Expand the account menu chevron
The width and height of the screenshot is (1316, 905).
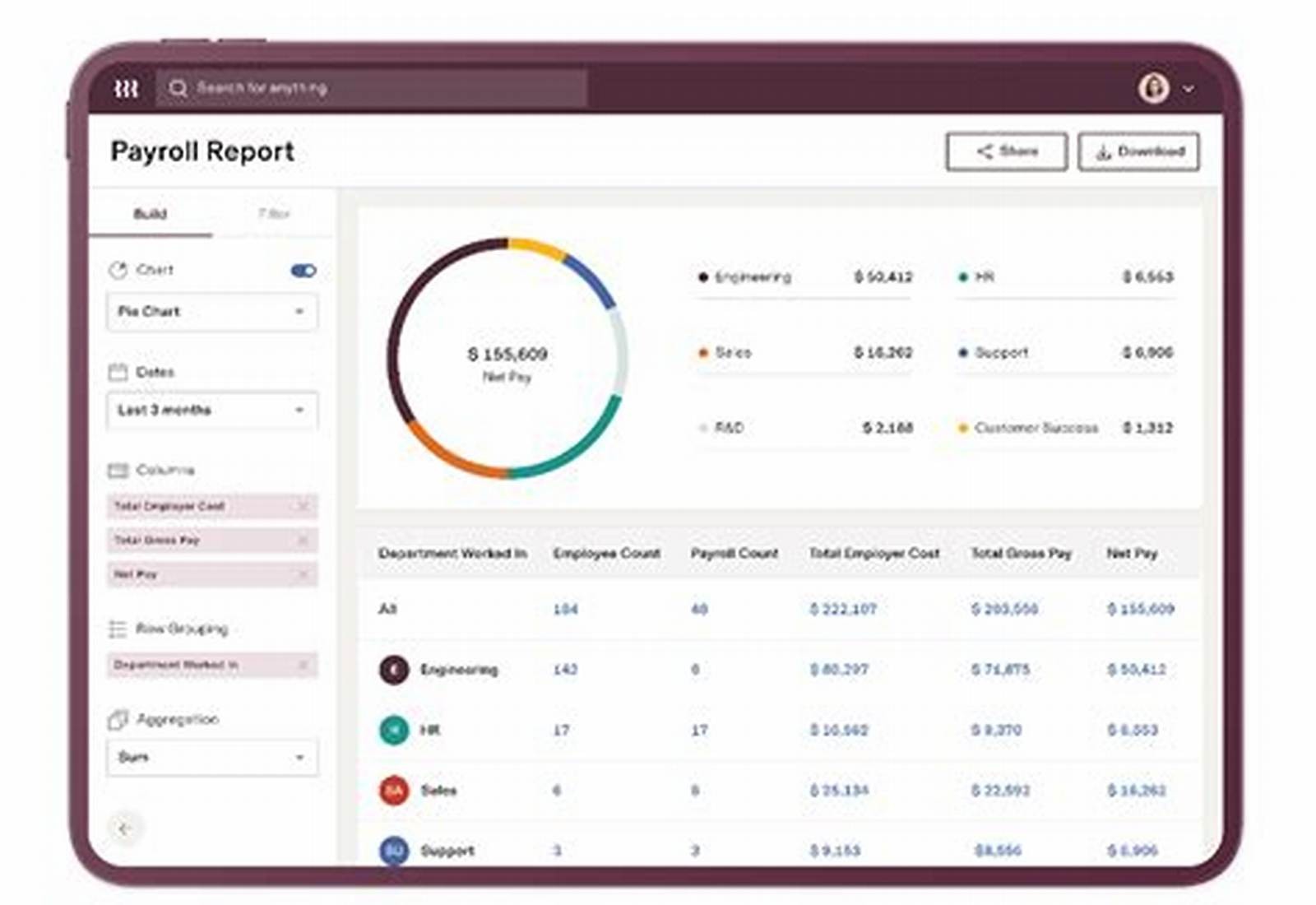(x=1189, y=89)
